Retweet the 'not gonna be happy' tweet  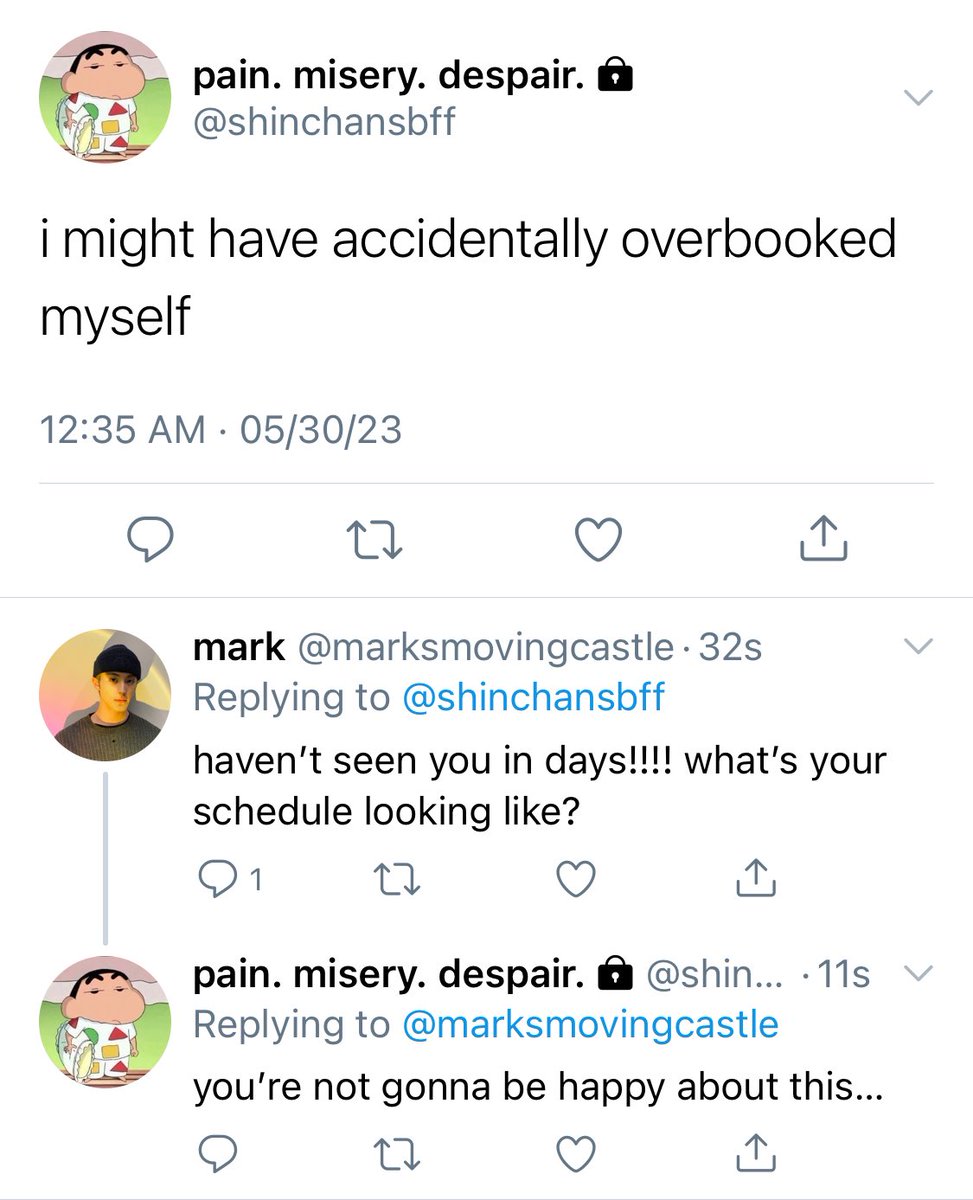click(395, 1155)
